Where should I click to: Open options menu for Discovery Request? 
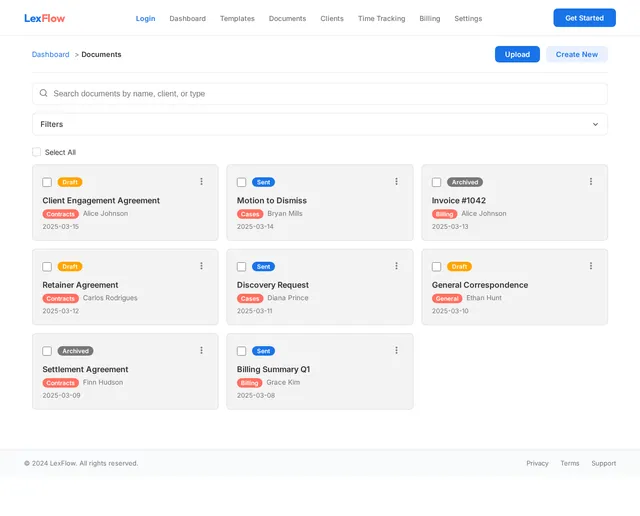click(x=396, y=266)
